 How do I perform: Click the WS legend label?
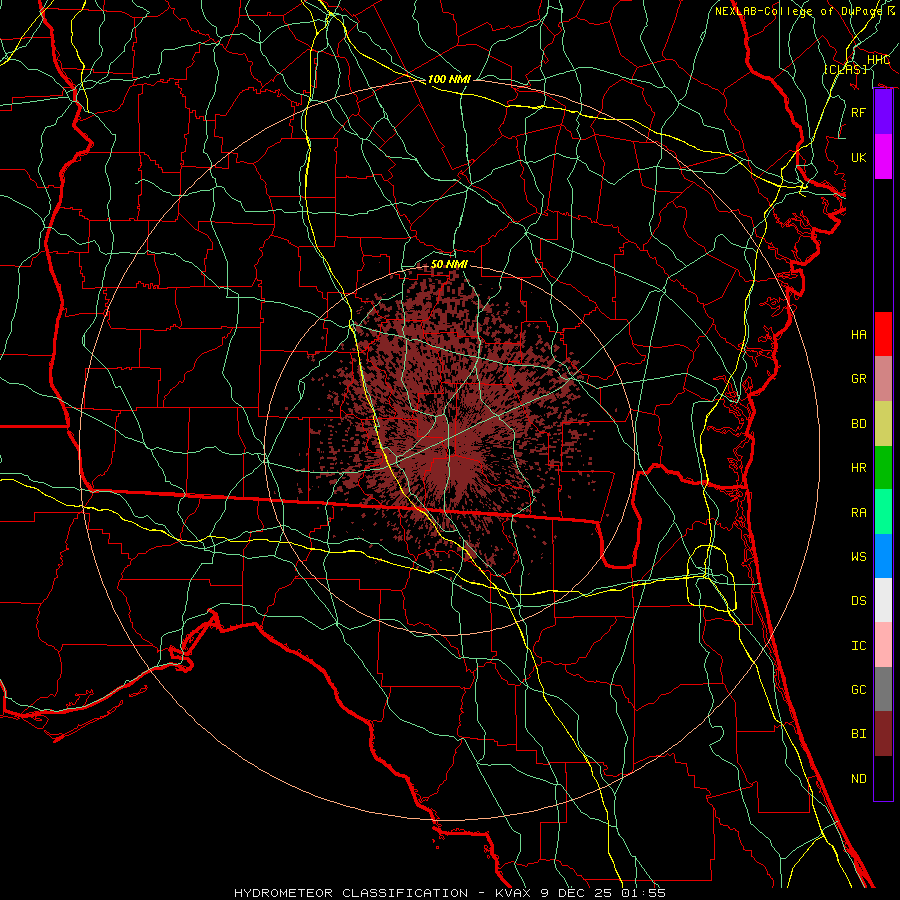[x=859, y=557]
